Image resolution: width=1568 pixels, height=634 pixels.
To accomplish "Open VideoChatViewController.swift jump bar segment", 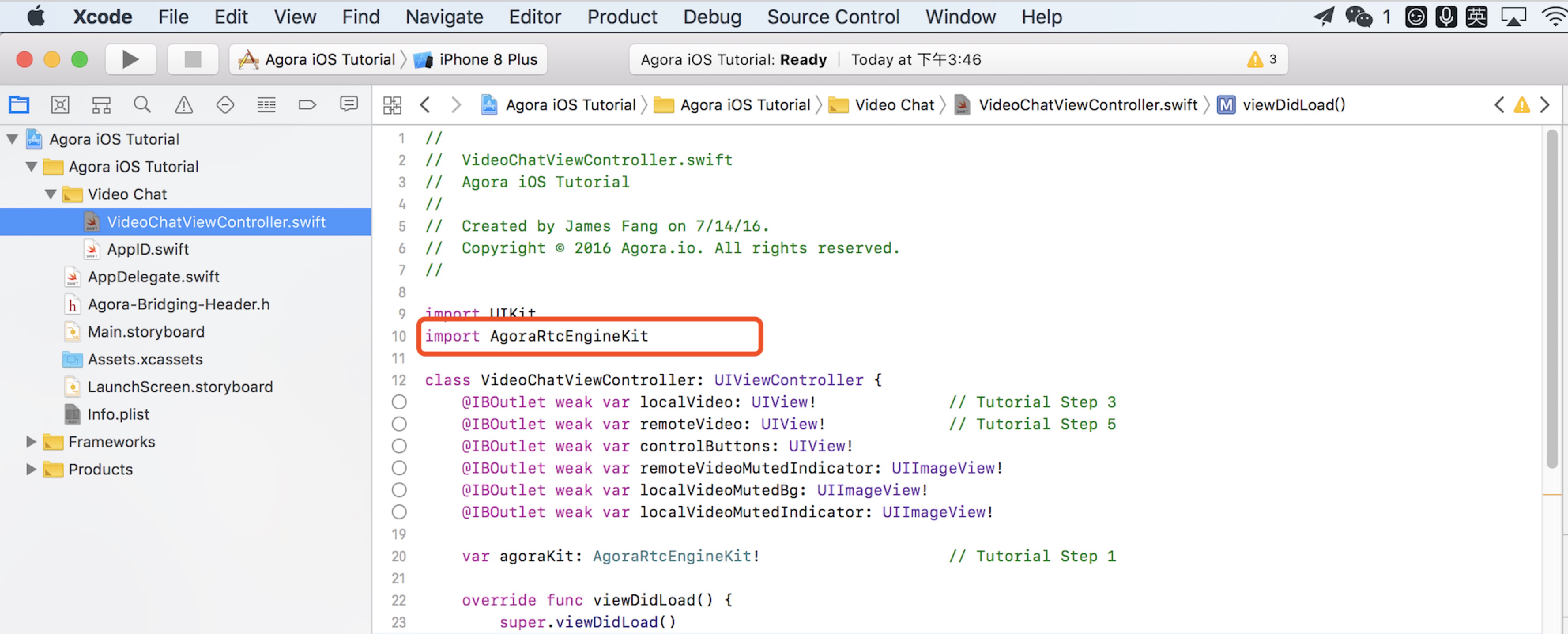I will (1076, 105).
